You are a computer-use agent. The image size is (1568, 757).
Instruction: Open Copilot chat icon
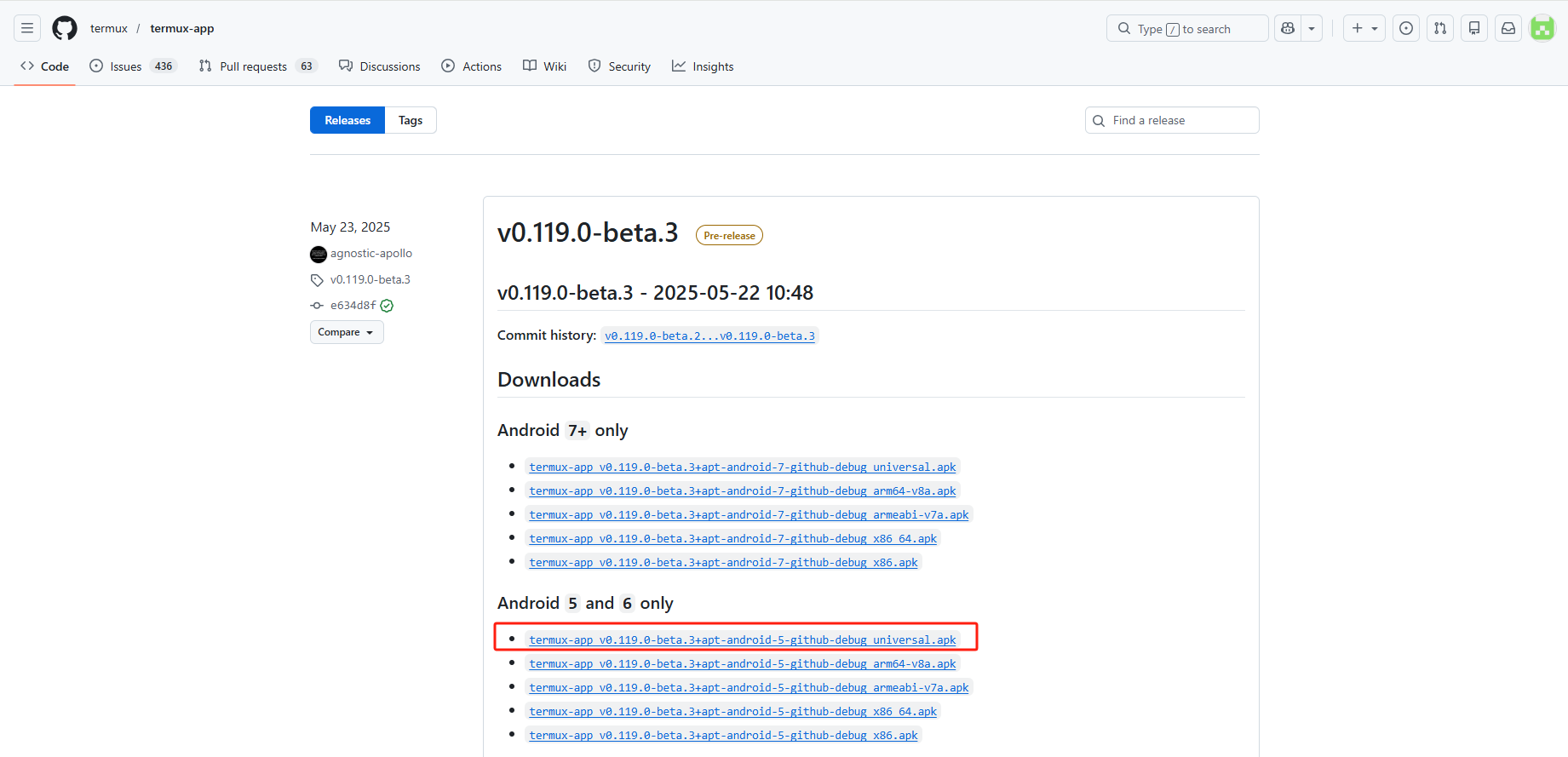point(1288,28)
